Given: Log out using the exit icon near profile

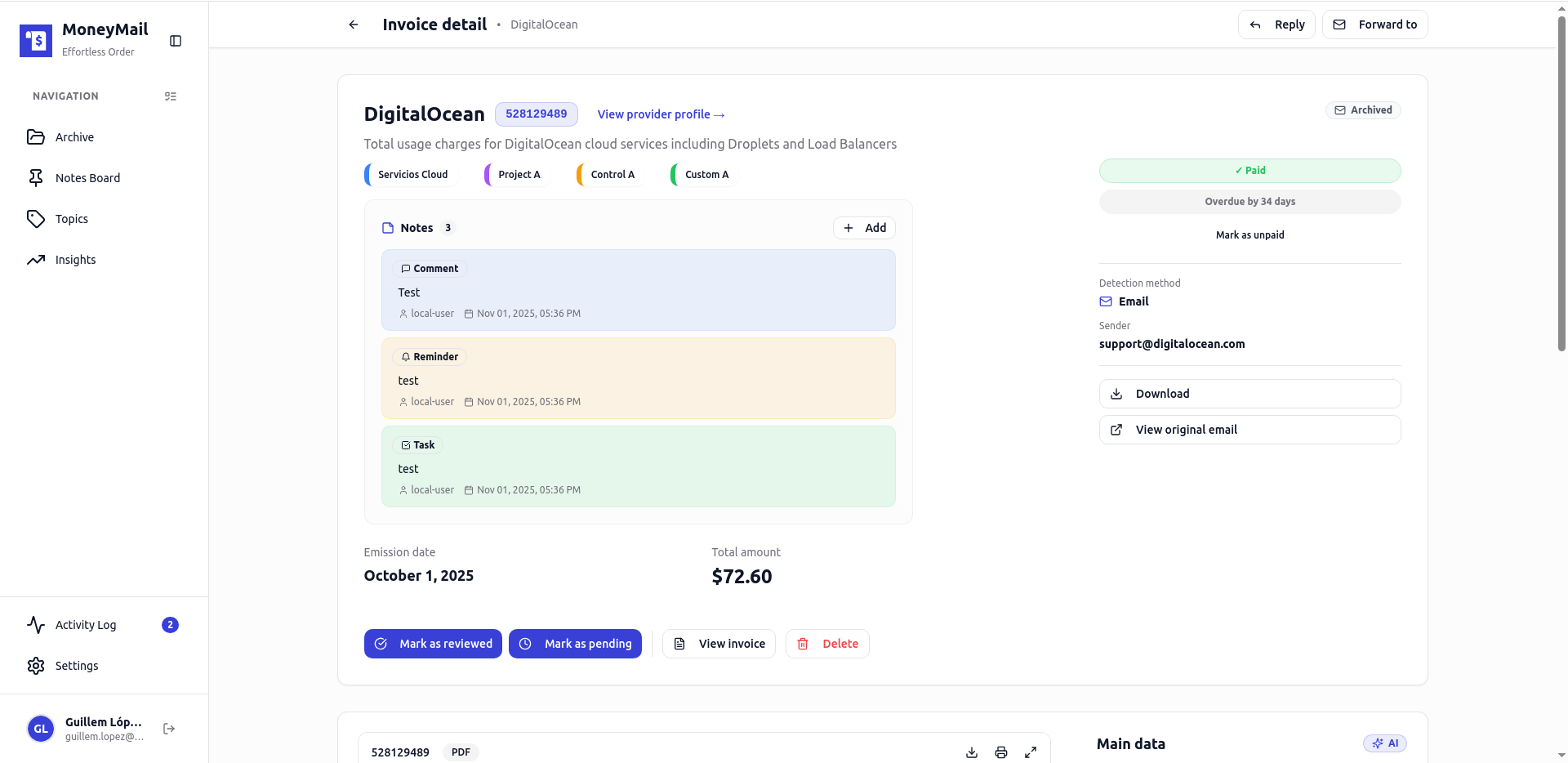Looking at the screenshot, I should pyautogui.click(x=169, y=729).
